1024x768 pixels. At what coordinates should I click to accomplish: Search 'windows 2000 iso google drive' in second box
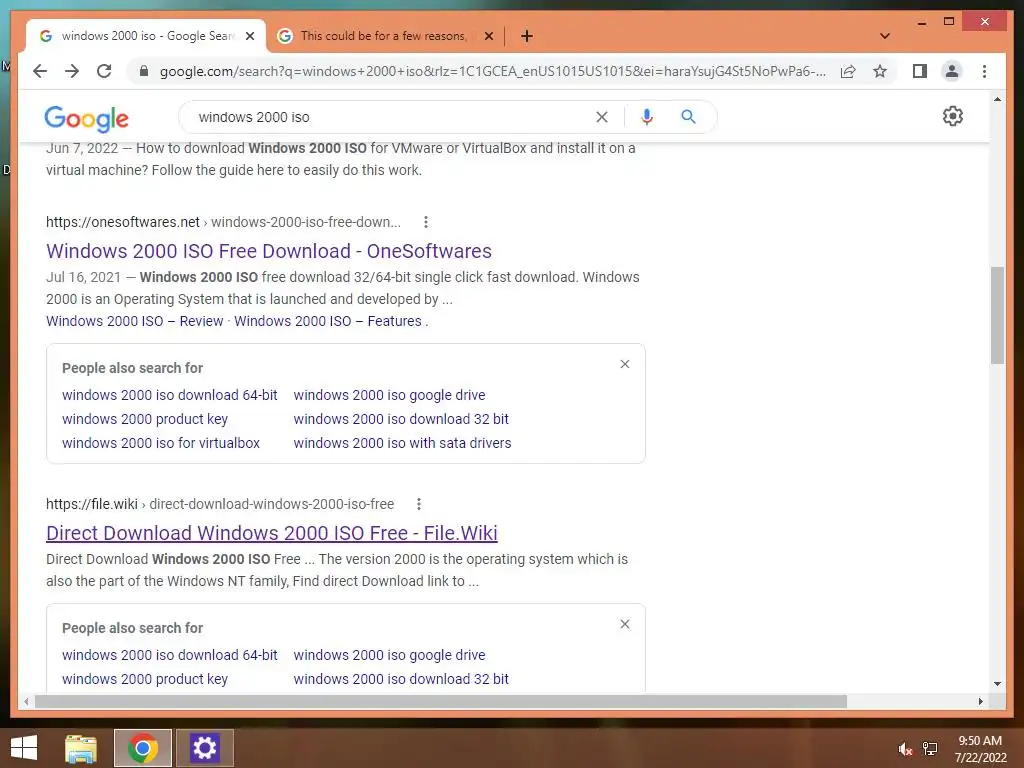point(389,655)
